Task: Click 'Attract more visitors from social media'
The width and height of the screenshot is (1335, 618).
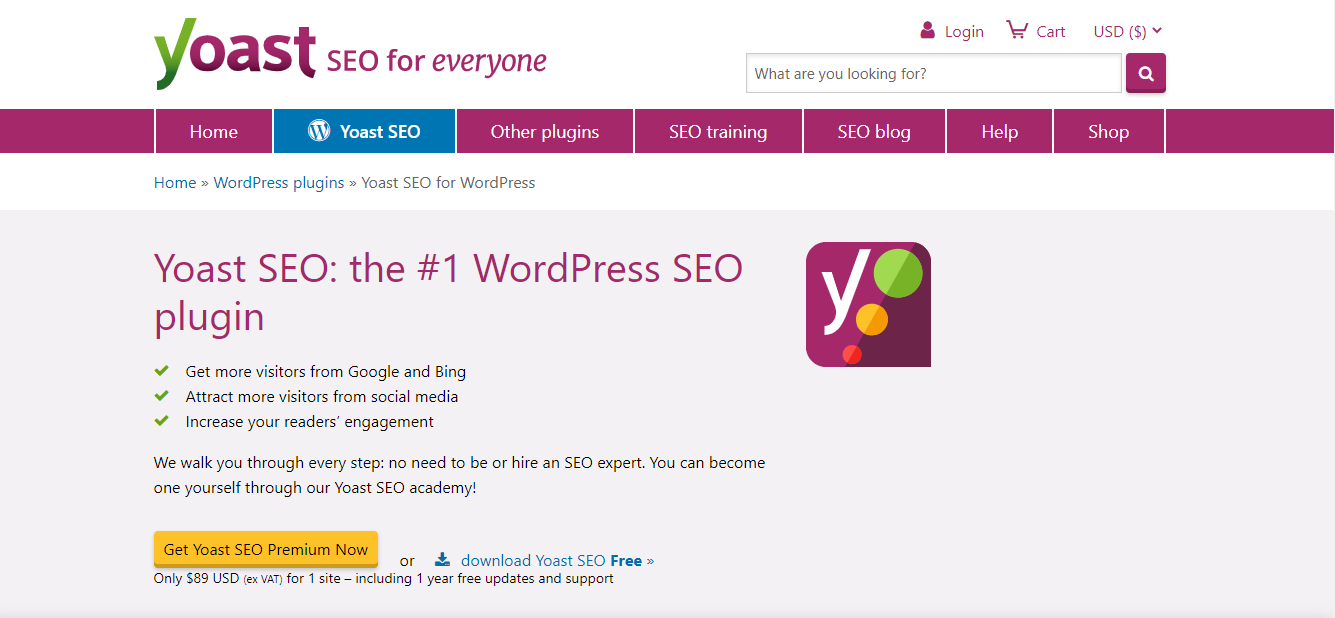Action: (x=322, y=396)
